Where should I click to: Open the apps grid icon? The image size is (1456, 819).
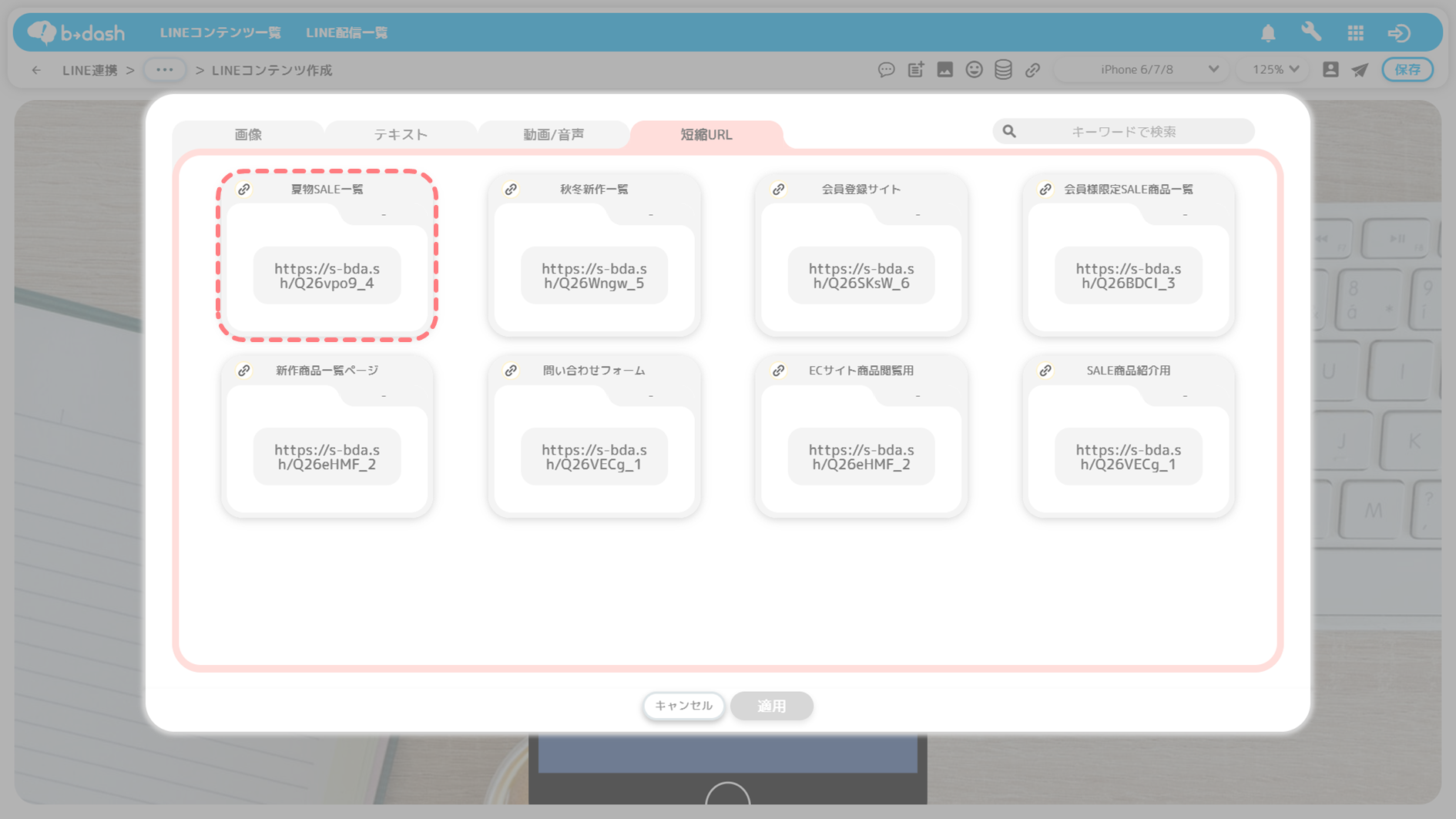coord(1356,32)
